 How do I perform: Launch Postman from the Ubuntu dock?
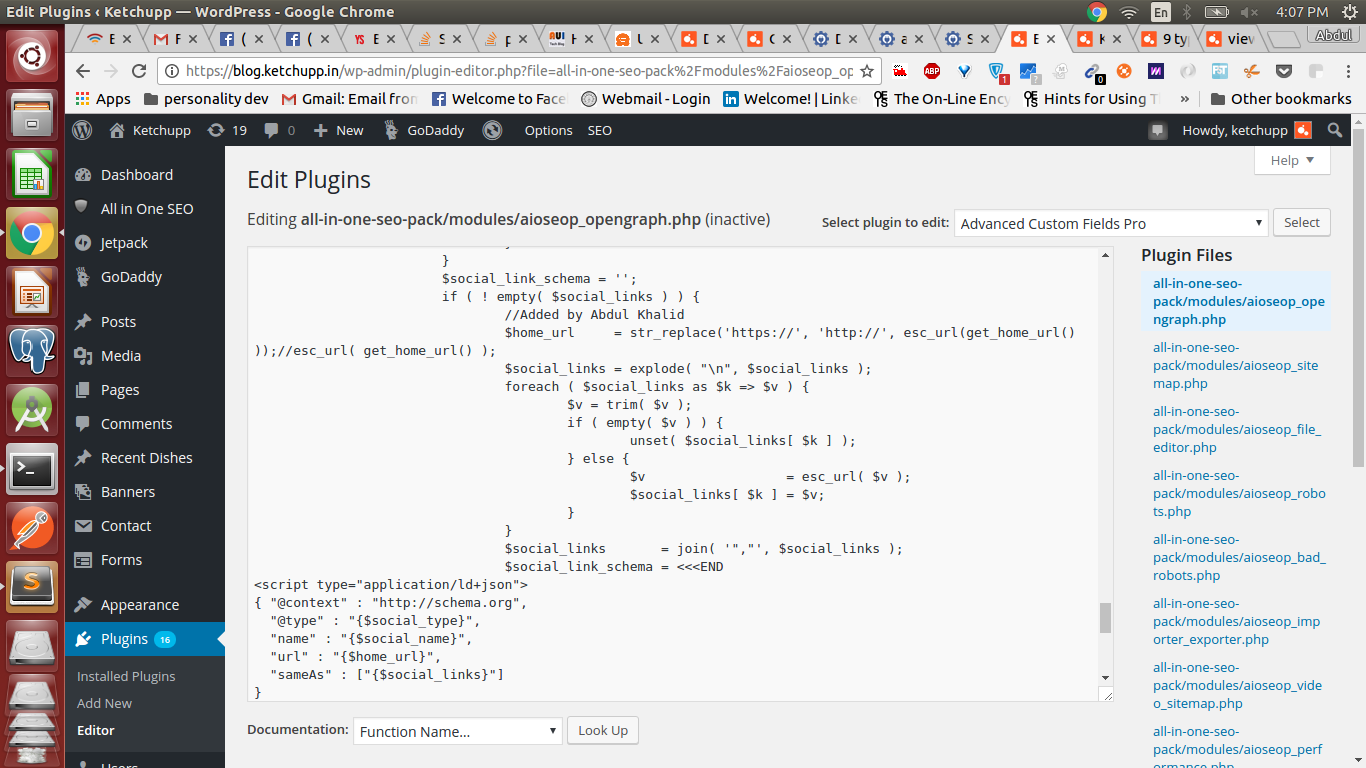[32, 527]
